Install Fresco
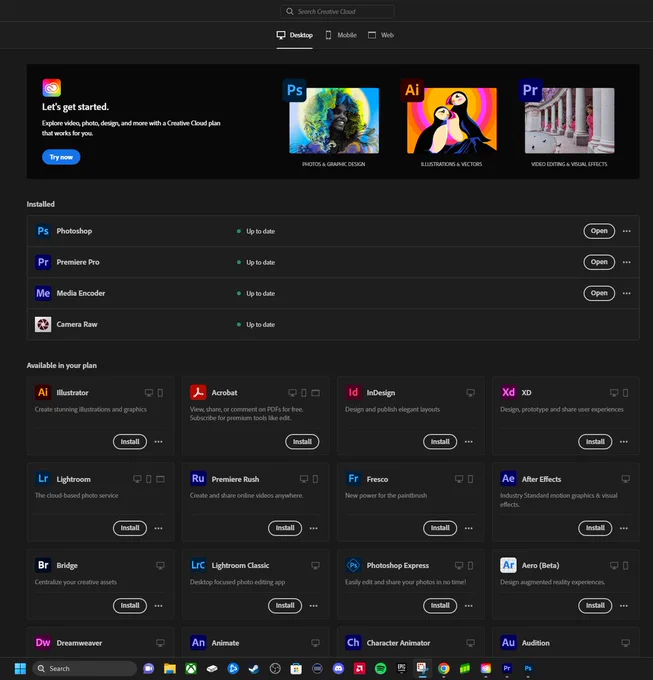The image size is (653, 680). click(x=440, y=528)
